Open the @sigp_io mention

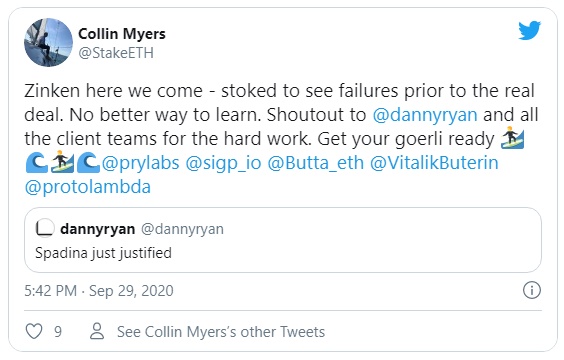[x=223, y=163]
